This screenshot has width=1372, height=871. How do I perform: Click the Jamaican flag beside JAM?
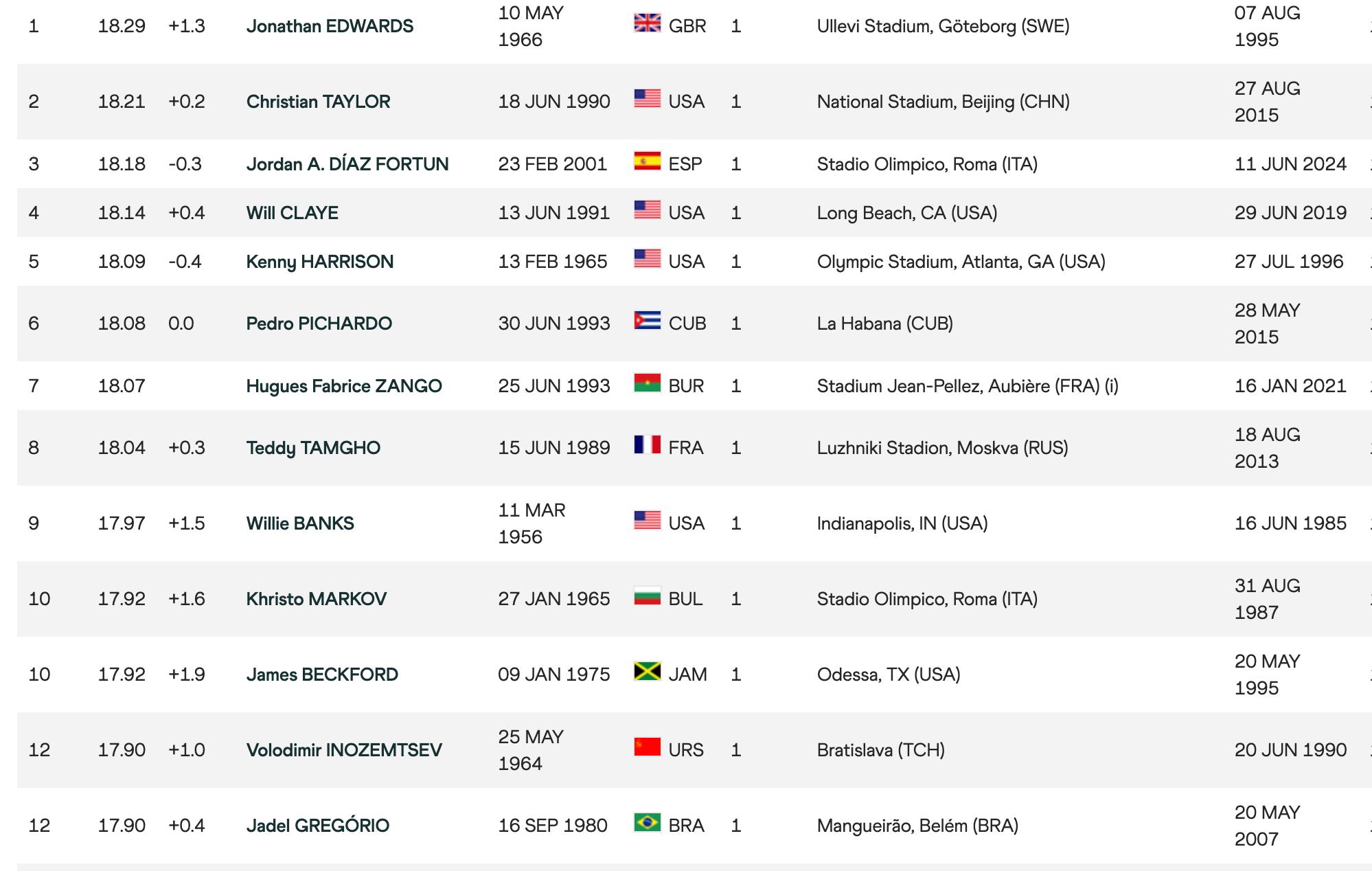[x=647, y=672]
